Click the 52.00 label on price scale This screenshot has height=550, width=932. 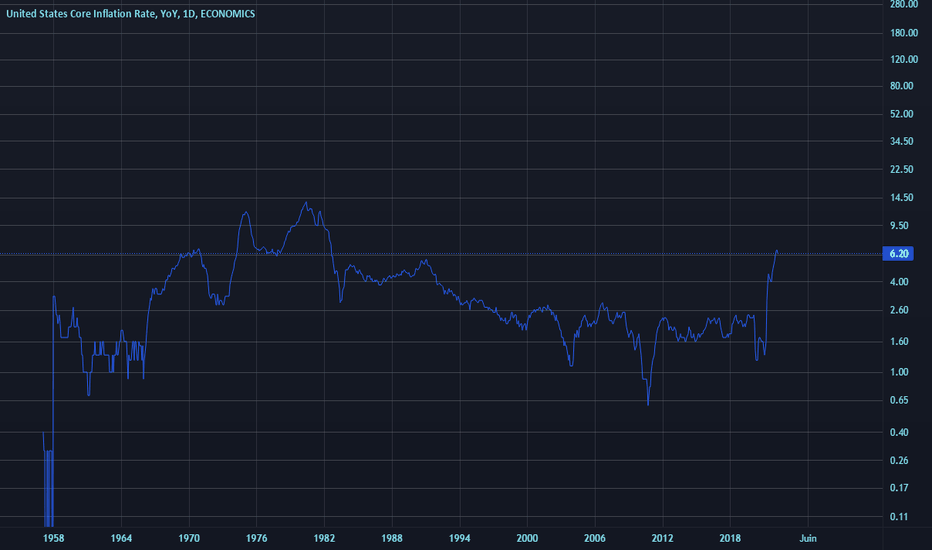902,114
